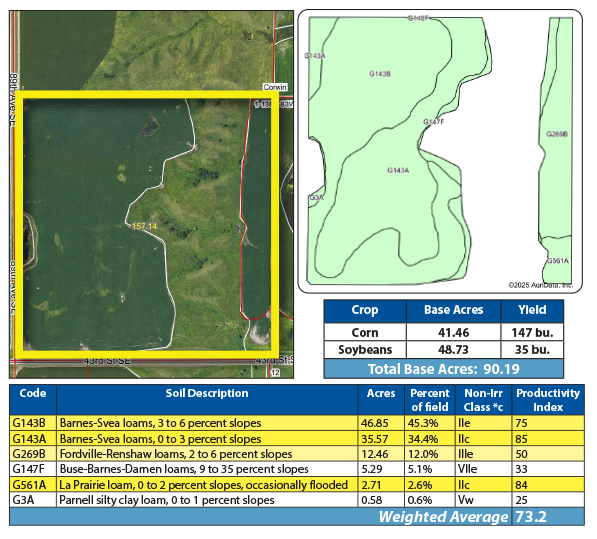Click percent of field 34.4%
Image resolution: width=597 pixels, height=539 pixels.
[x=423, y=439]
